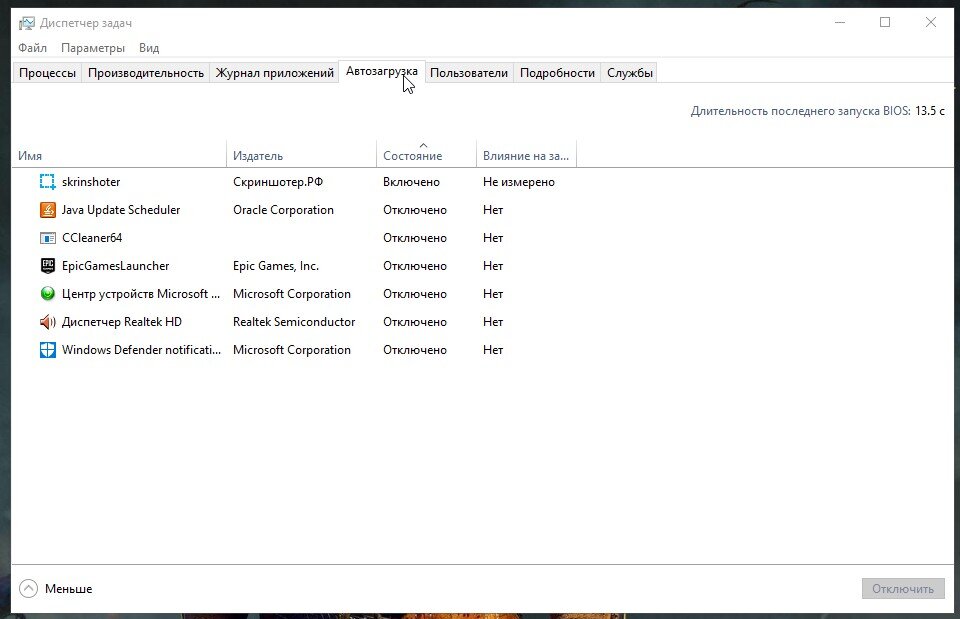Click the BIOS time value 13.5 с
Screen dimensions: 960x619
point(930,111)
